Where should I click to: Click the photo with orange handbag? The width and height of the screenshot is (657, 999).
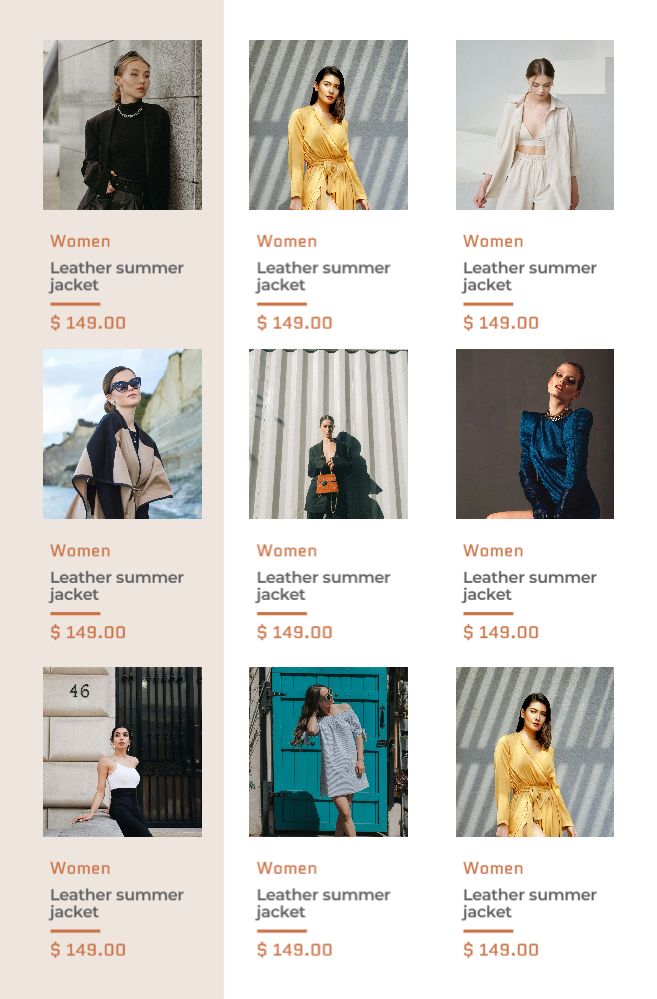(328, 434)
